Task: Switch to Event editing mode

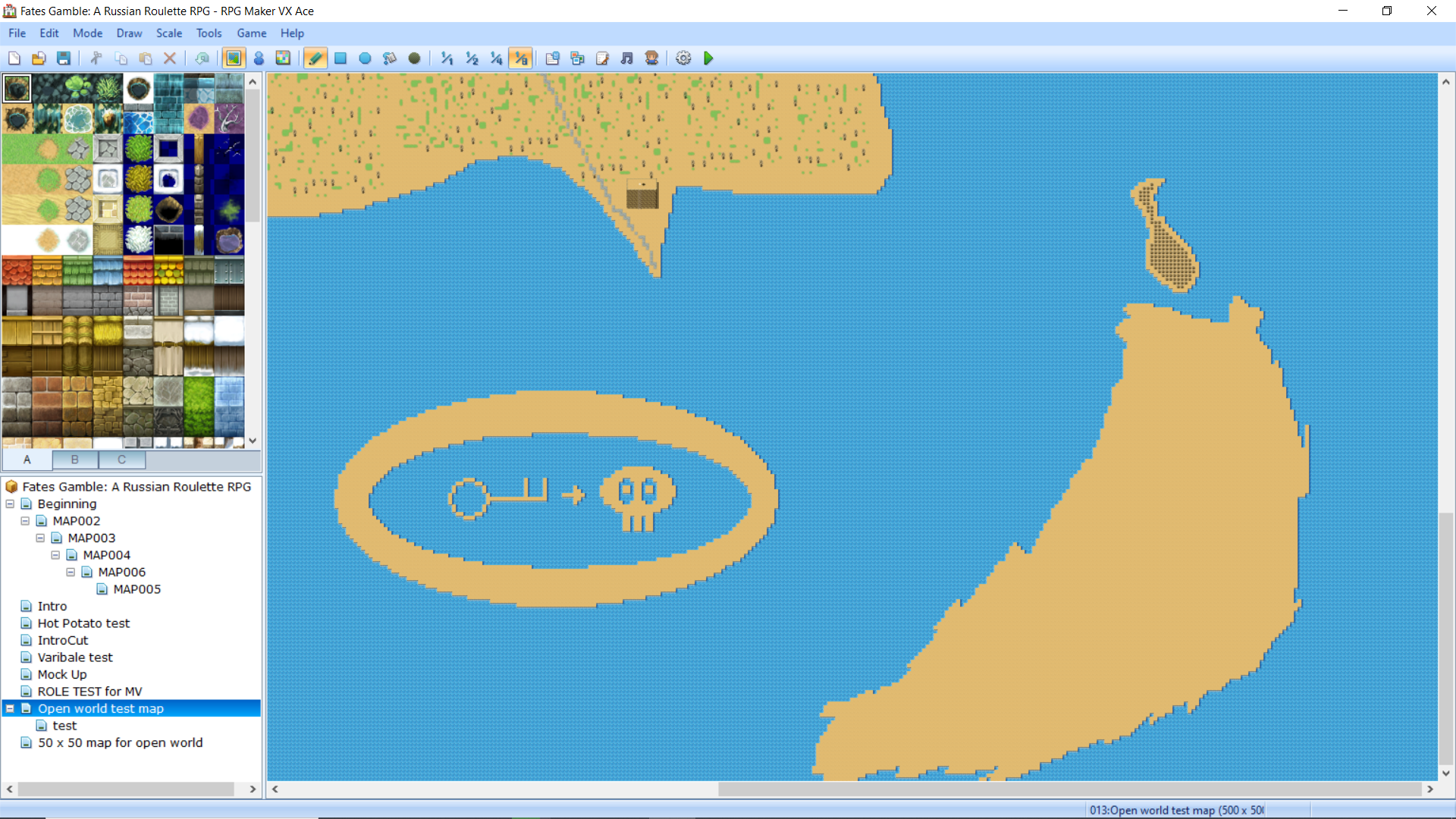Action: (259, 58)
